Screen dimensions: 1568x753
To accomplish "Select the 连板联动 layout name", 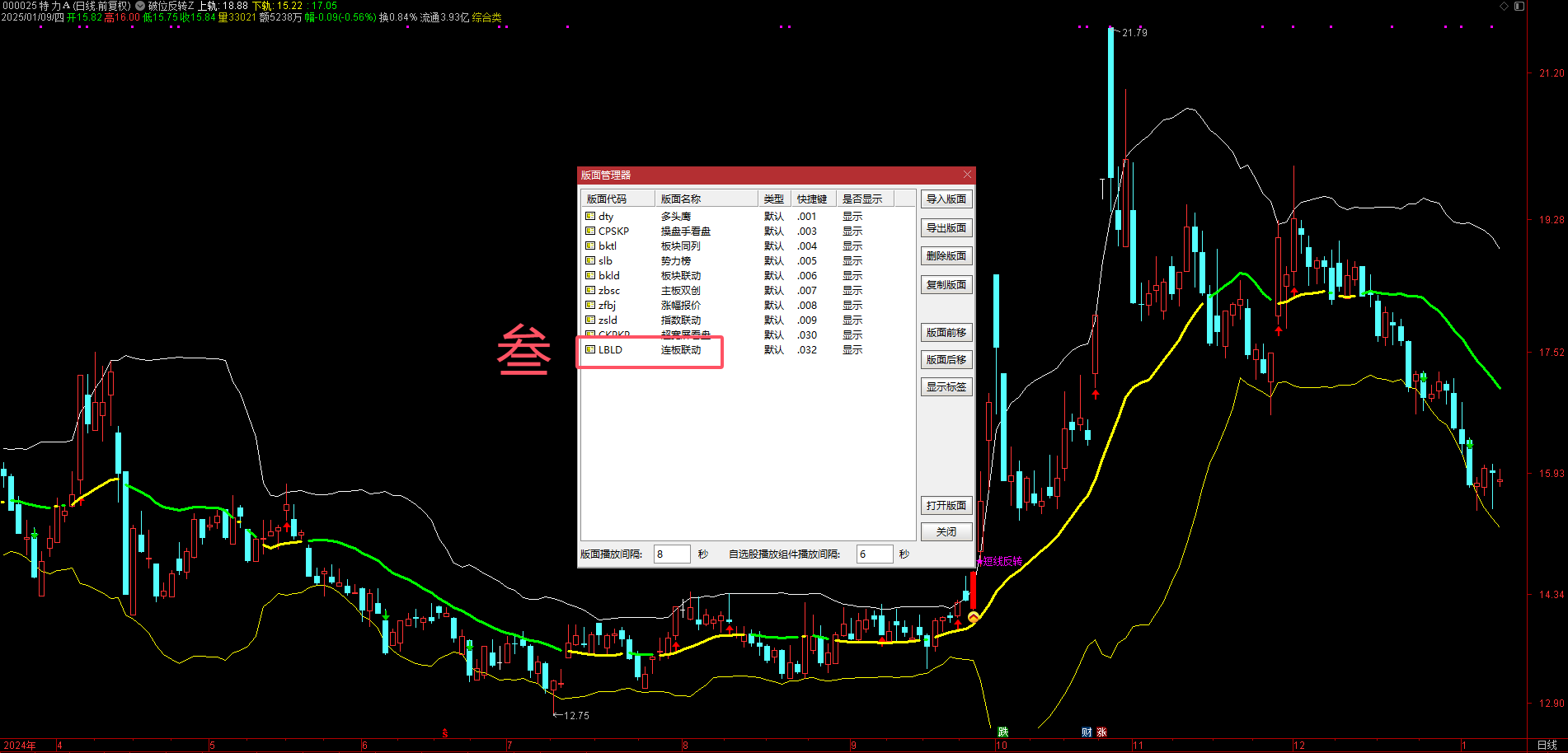I will click(681, 350).
